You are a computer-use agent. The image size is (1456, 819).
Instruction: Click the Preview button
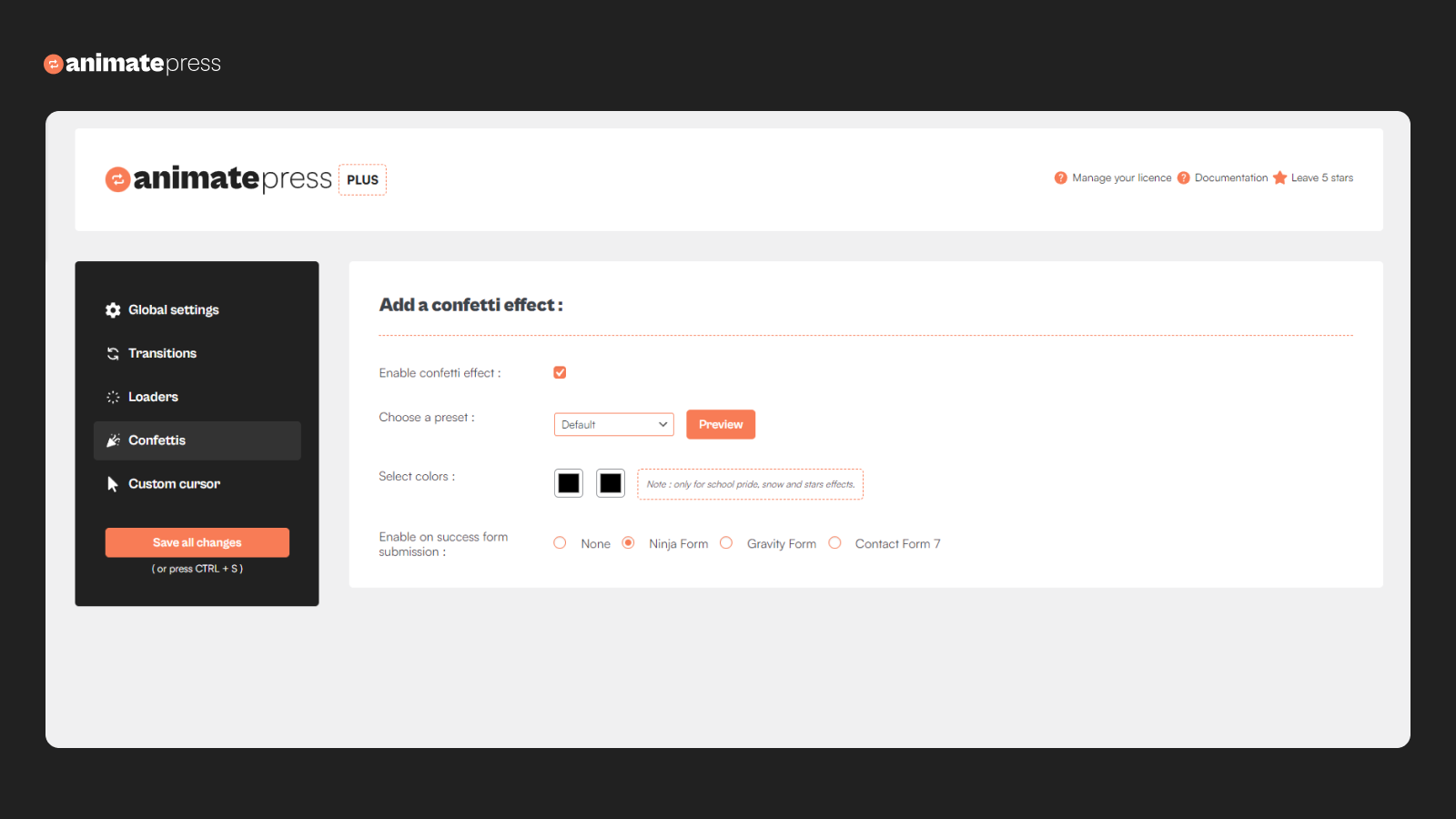(x=721, y=424)
